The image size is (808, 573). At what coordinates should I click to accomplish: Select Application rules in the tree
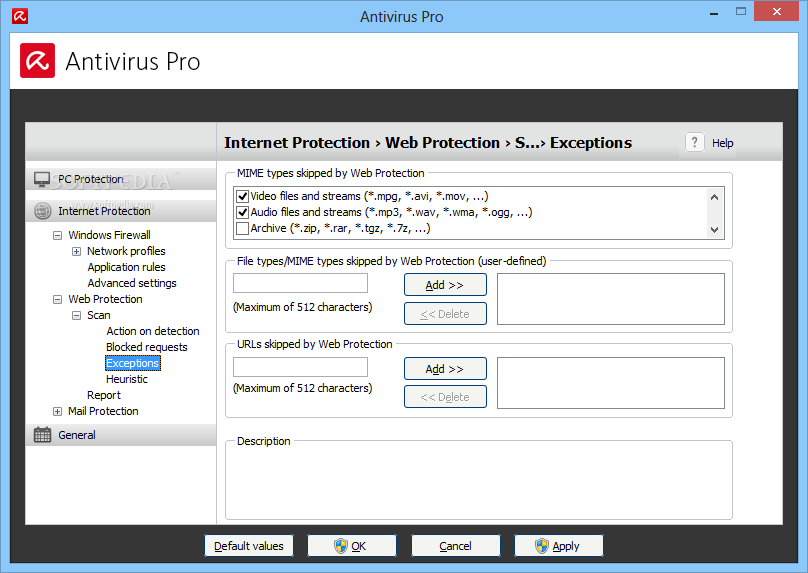tap(126, 267)
